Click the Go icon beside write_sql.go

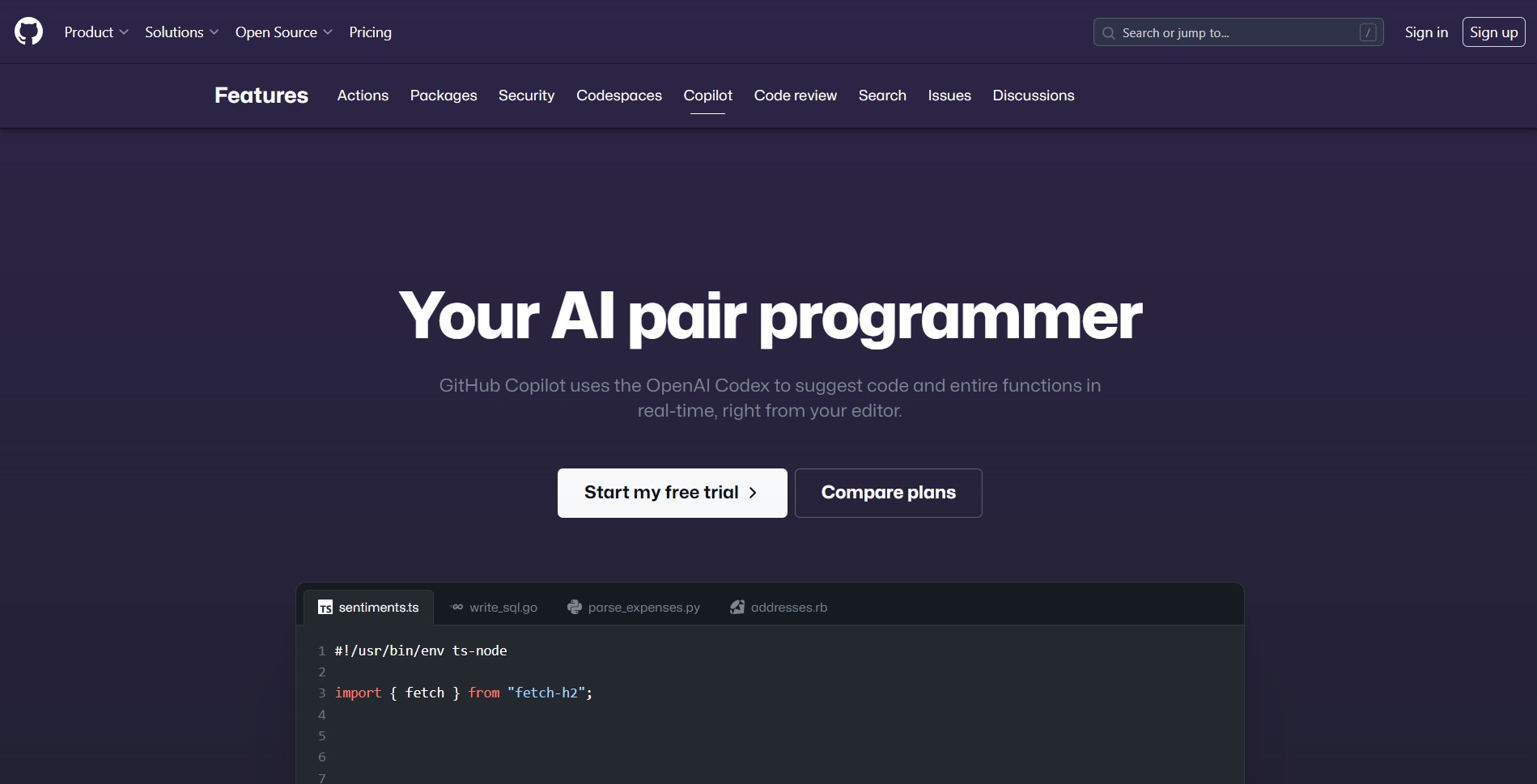(x=456, y=607)
